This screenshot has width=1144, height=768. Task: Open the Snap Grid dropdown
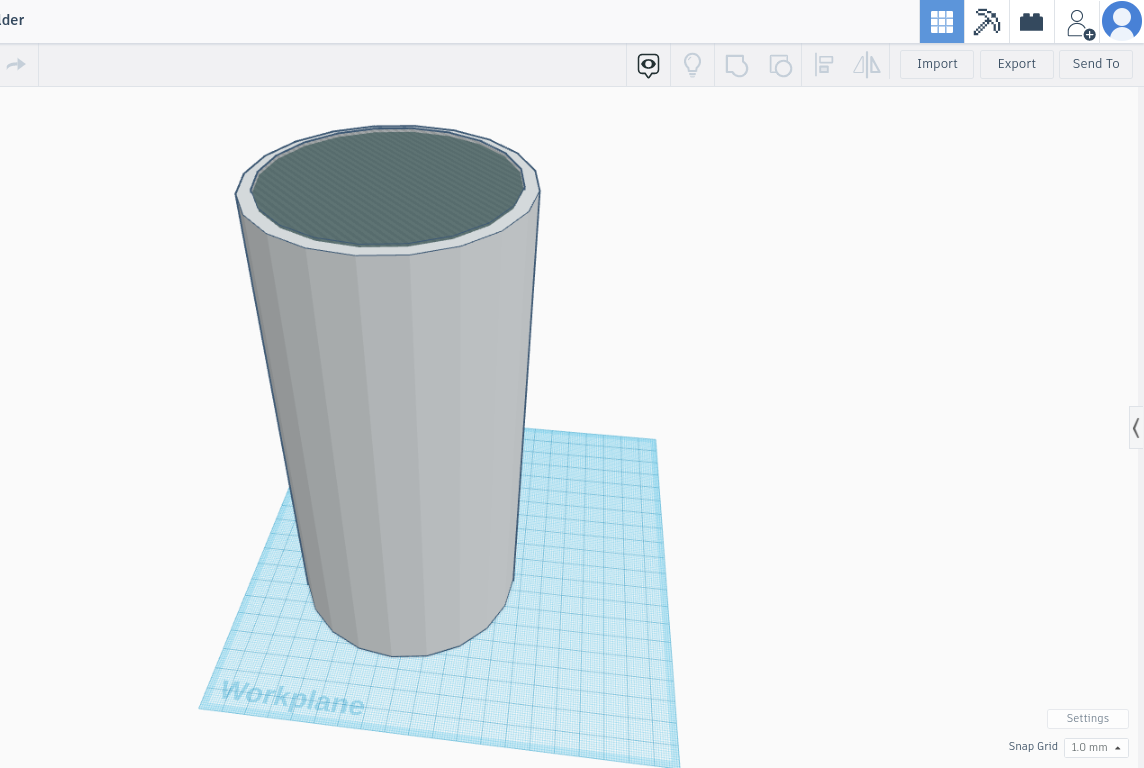tap(1095, 747)
